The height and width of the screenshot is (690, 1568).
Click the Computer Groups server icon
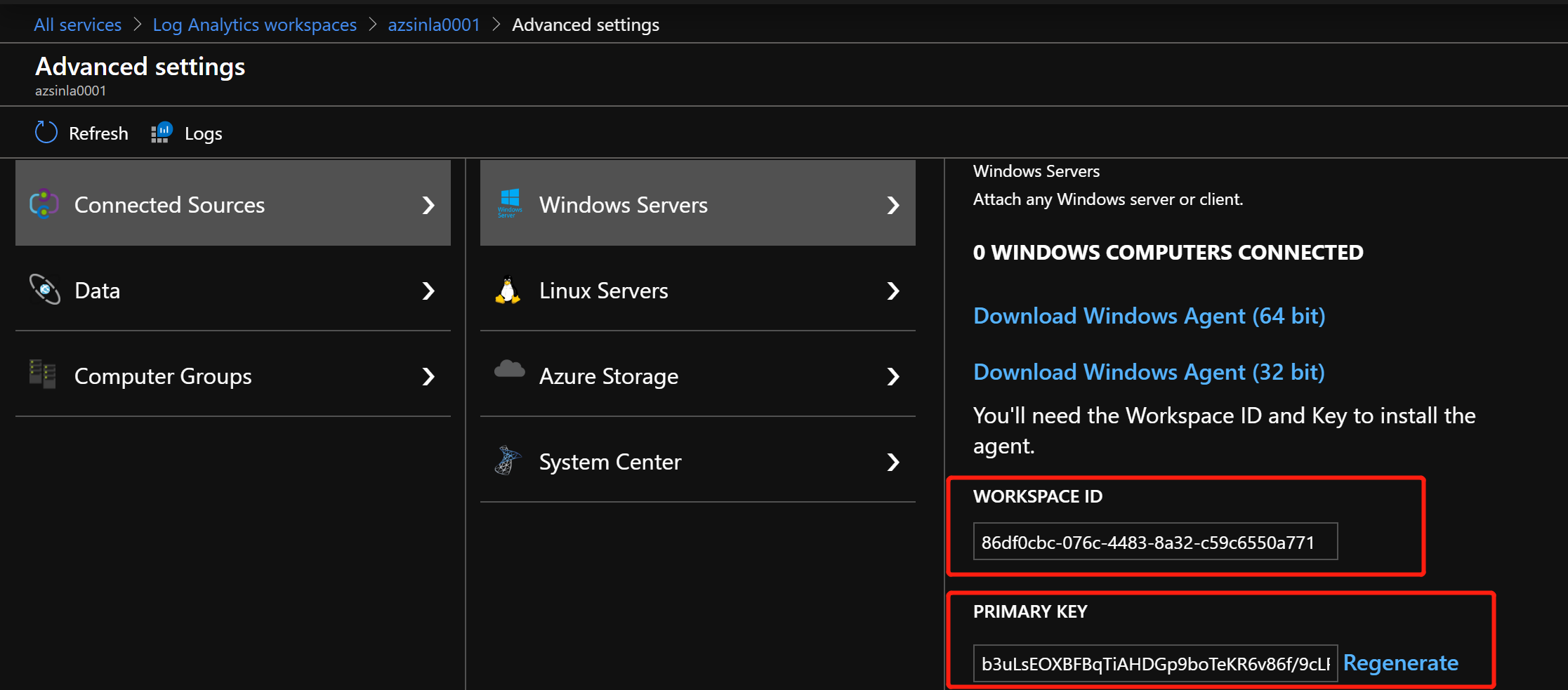coord(42,374)
